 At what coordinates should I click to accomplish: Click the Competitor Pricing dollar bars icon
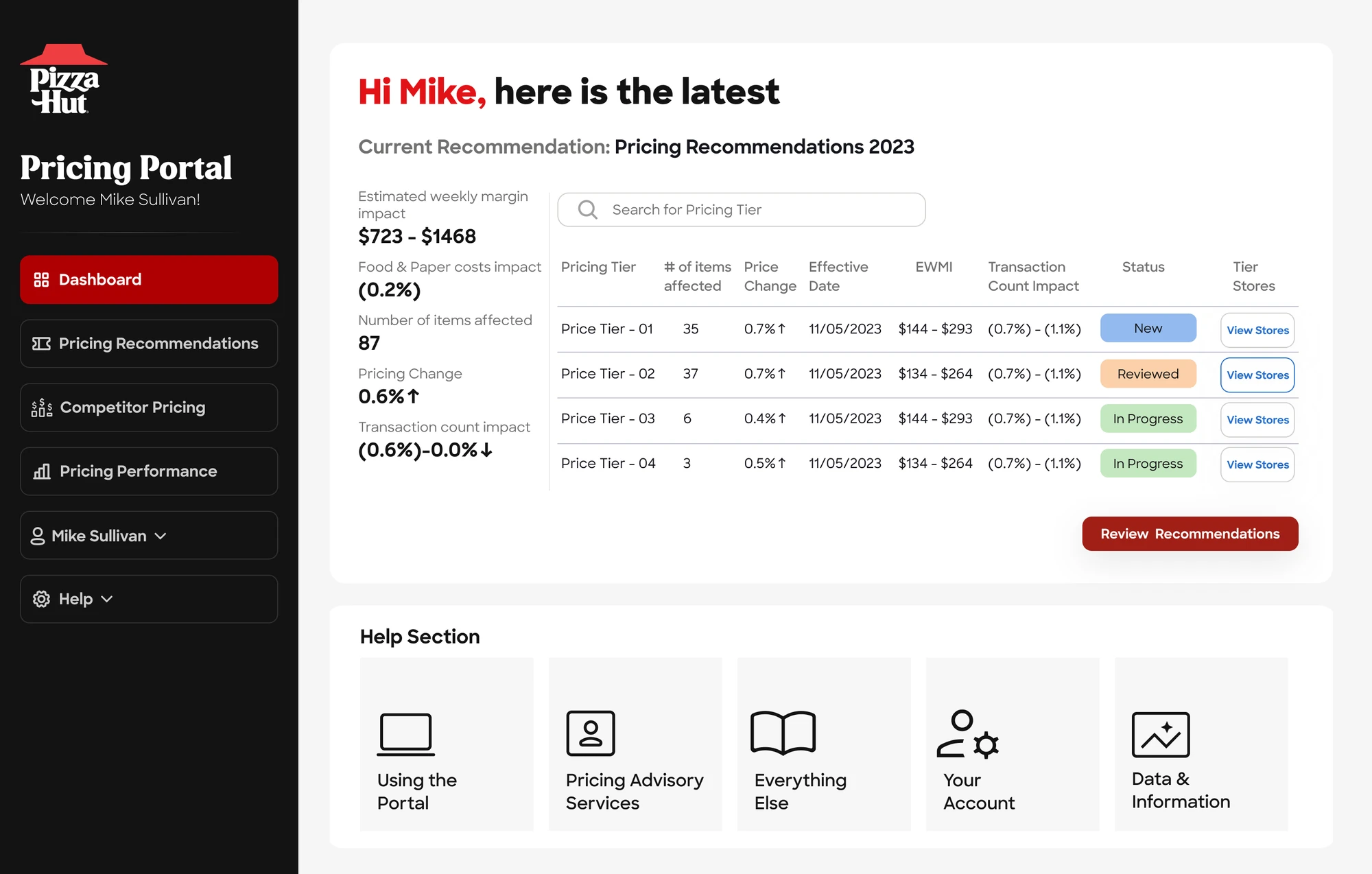[x=42, y=408]
